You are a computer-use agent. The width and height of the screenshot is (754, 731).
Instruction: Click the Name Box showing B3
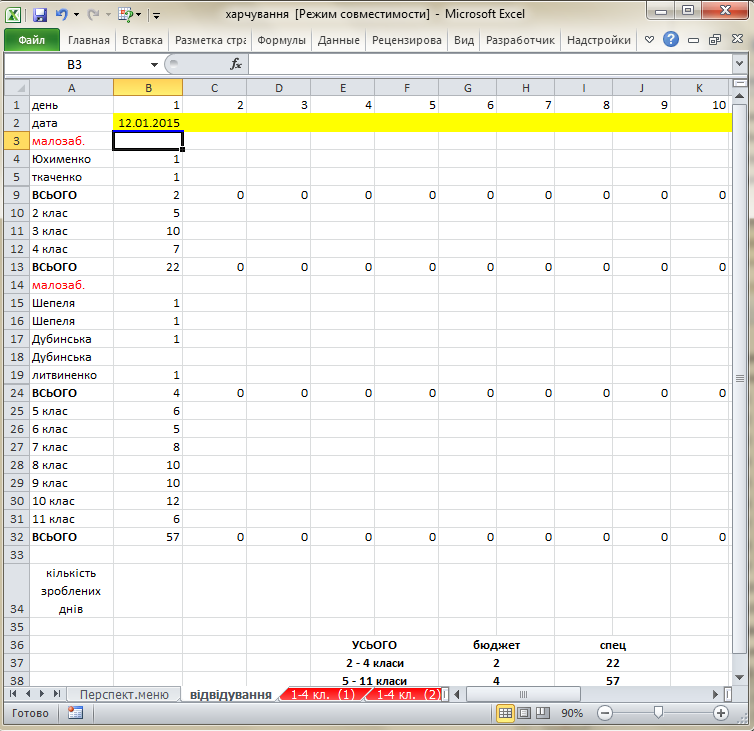75,64
